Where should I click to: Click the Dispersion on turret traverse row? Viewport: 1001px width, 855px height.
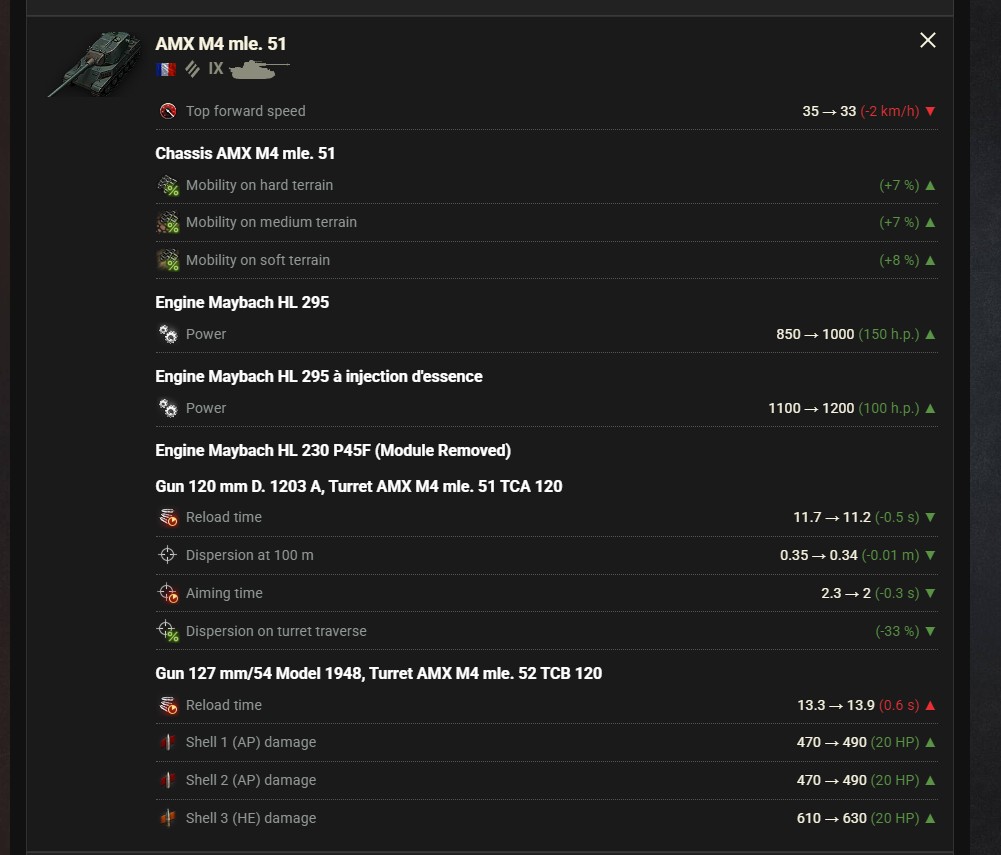coord(546,631)
